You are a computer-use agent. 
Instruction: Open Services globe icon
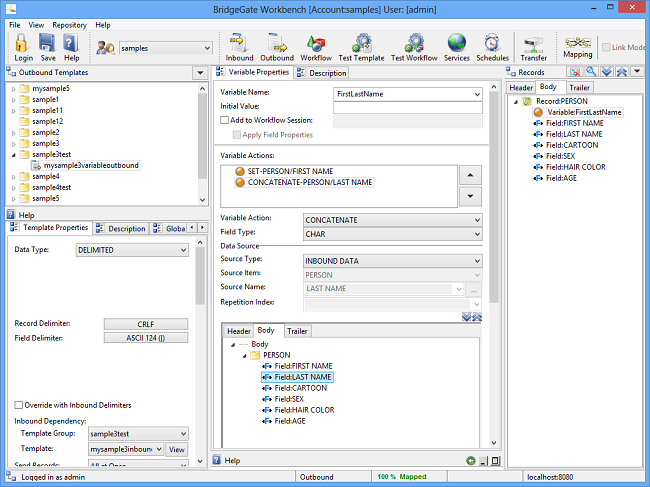[456, 48]
